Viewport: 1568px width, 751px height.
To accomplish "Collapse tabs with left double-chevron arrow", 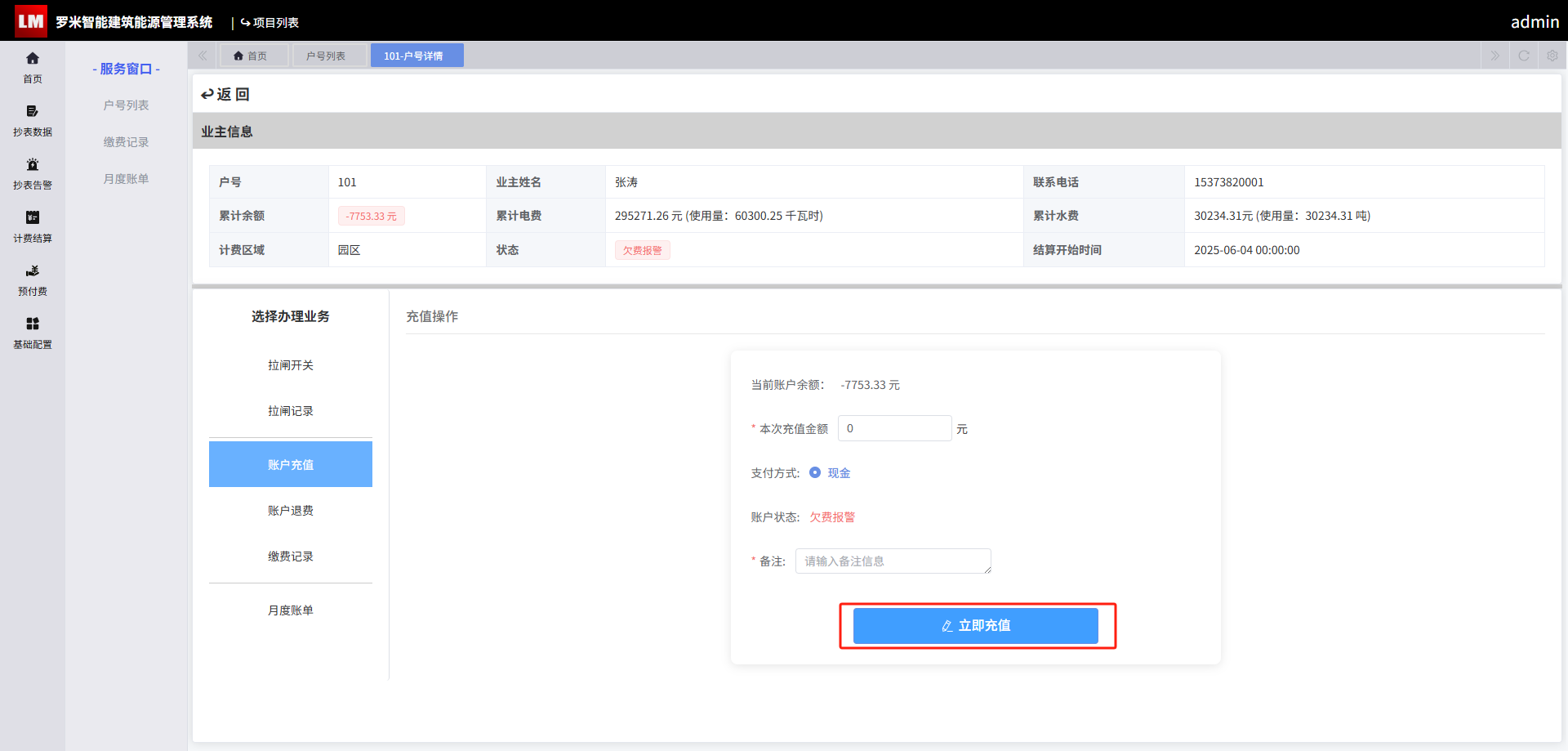I will tap(203, 56).
